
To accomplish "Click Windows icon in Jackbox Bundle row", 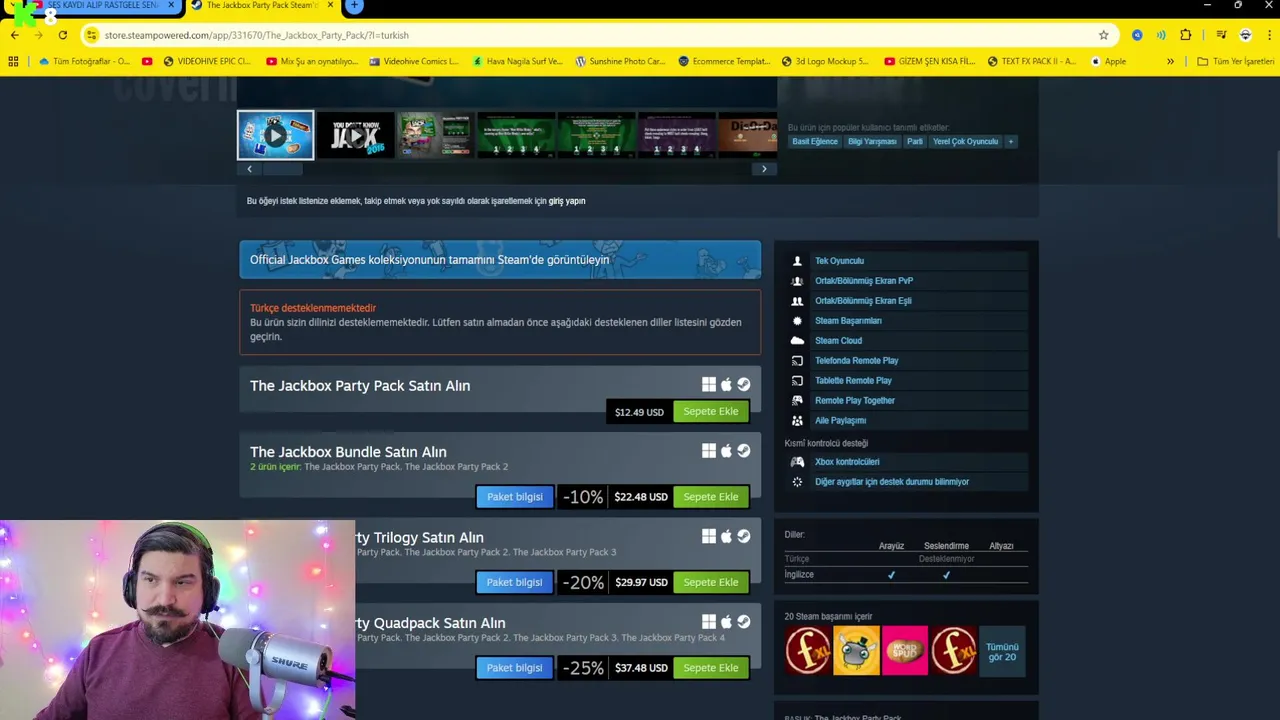I will pos(709,451).
